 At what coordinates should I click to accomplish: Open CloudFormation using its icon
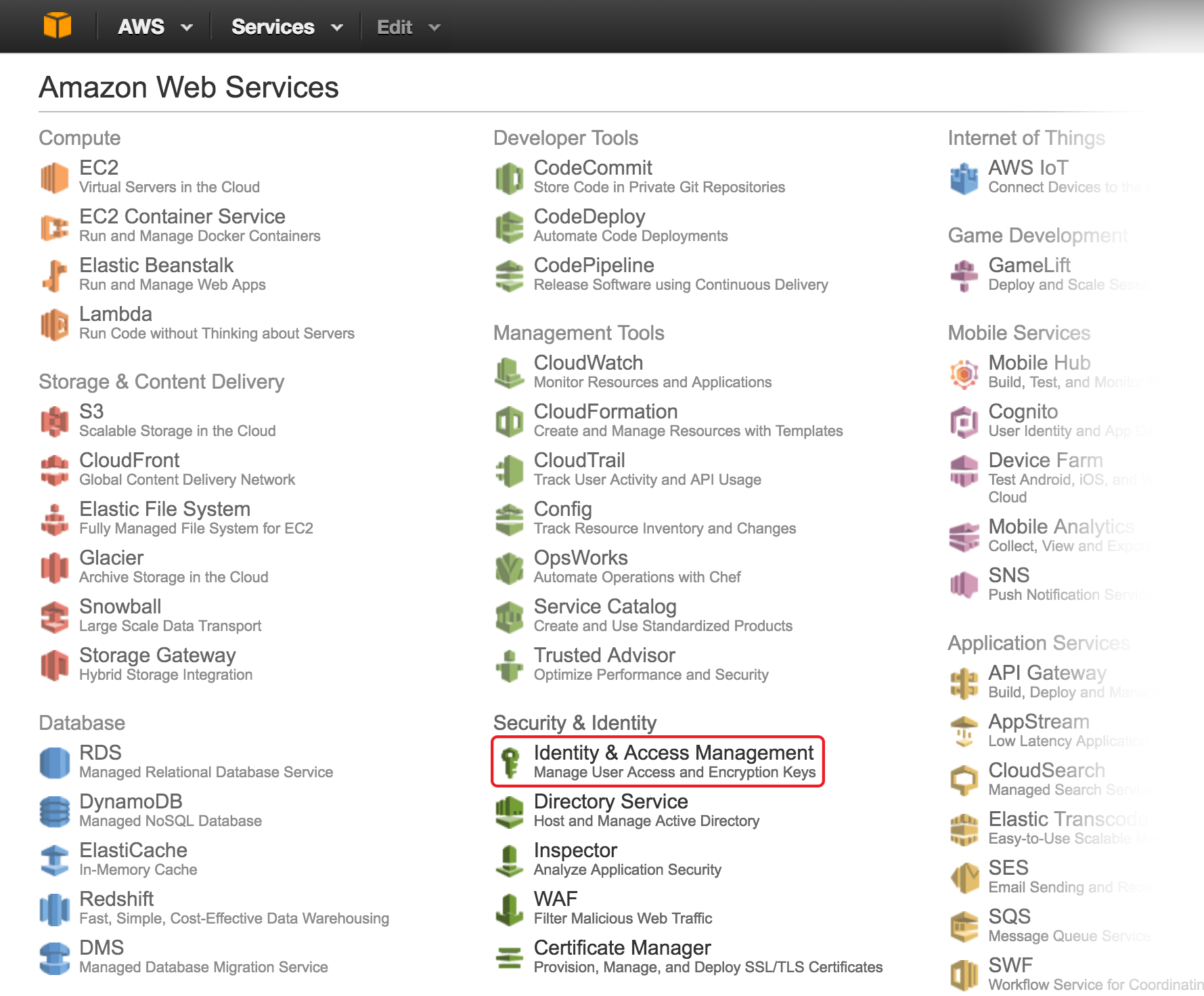coord(509,421)
